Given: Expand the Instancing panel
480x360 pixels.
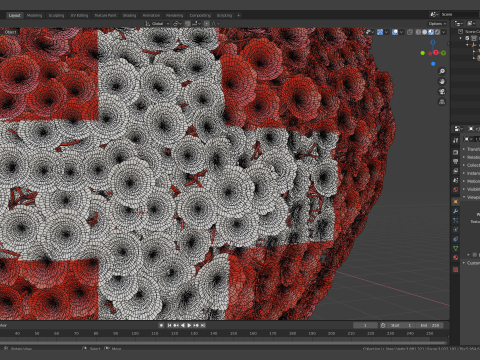Looking at the screenshot, I should tap(471, 173).
